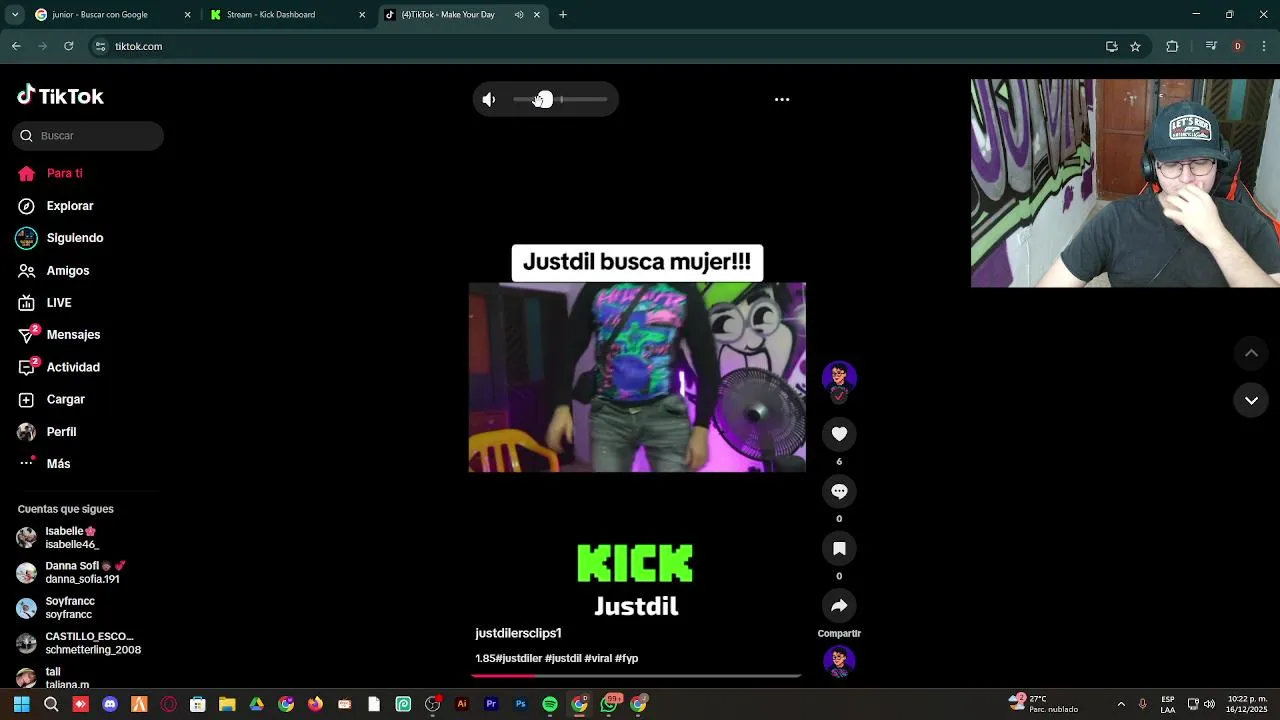Open Spotify from the taskbar
Image resolution: width=1280 pixels, height=720 pixels.
(550, 704)
